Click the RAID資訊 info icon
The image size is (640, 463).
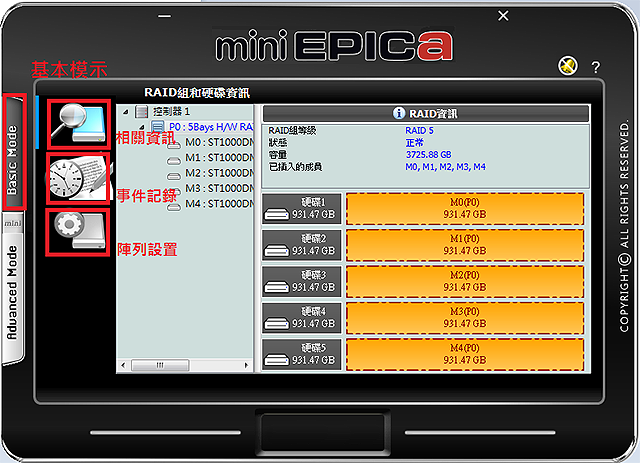(399, 113)
